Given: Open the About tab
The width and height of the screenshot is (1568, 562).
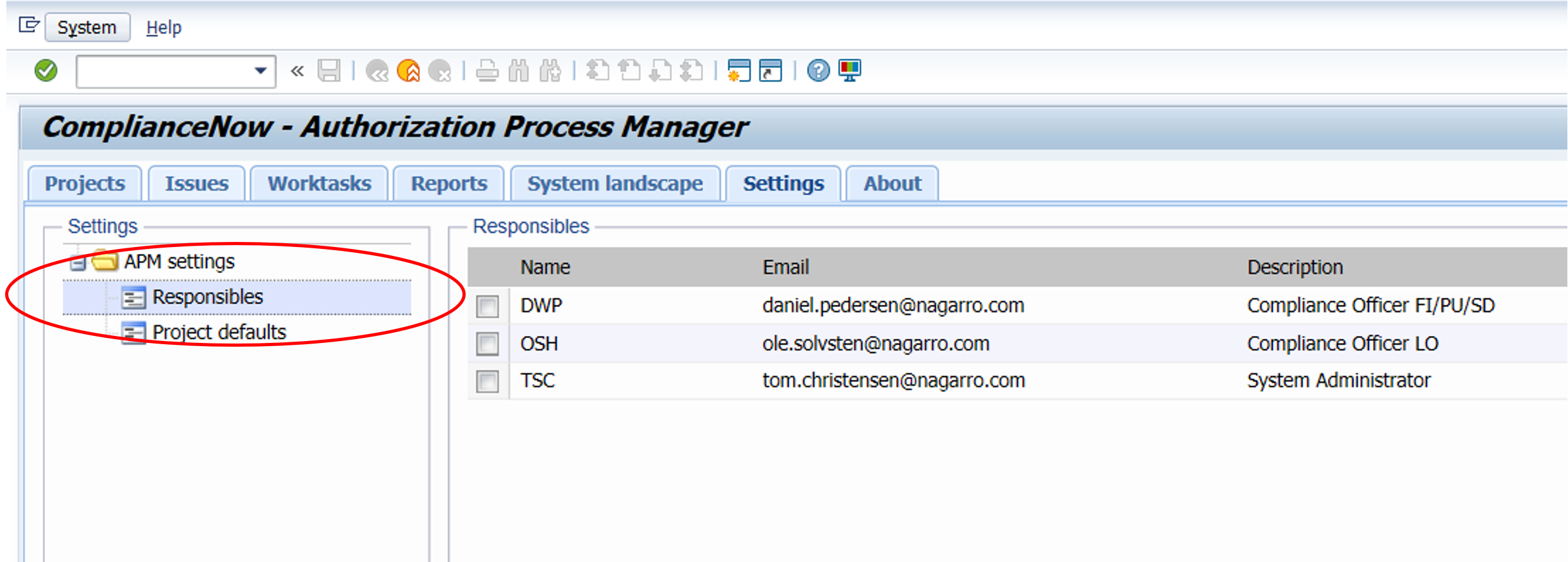Looking at the screenshot, I should coord(893,184).
